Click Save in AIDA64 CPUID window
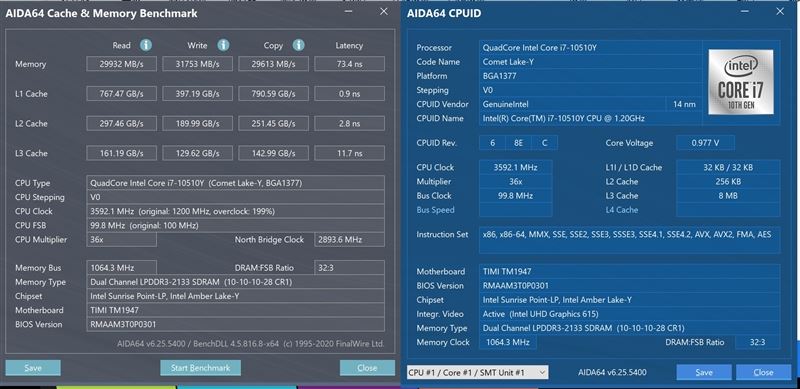The height and width of the screenshot is (389, 800). coord(704,372)
